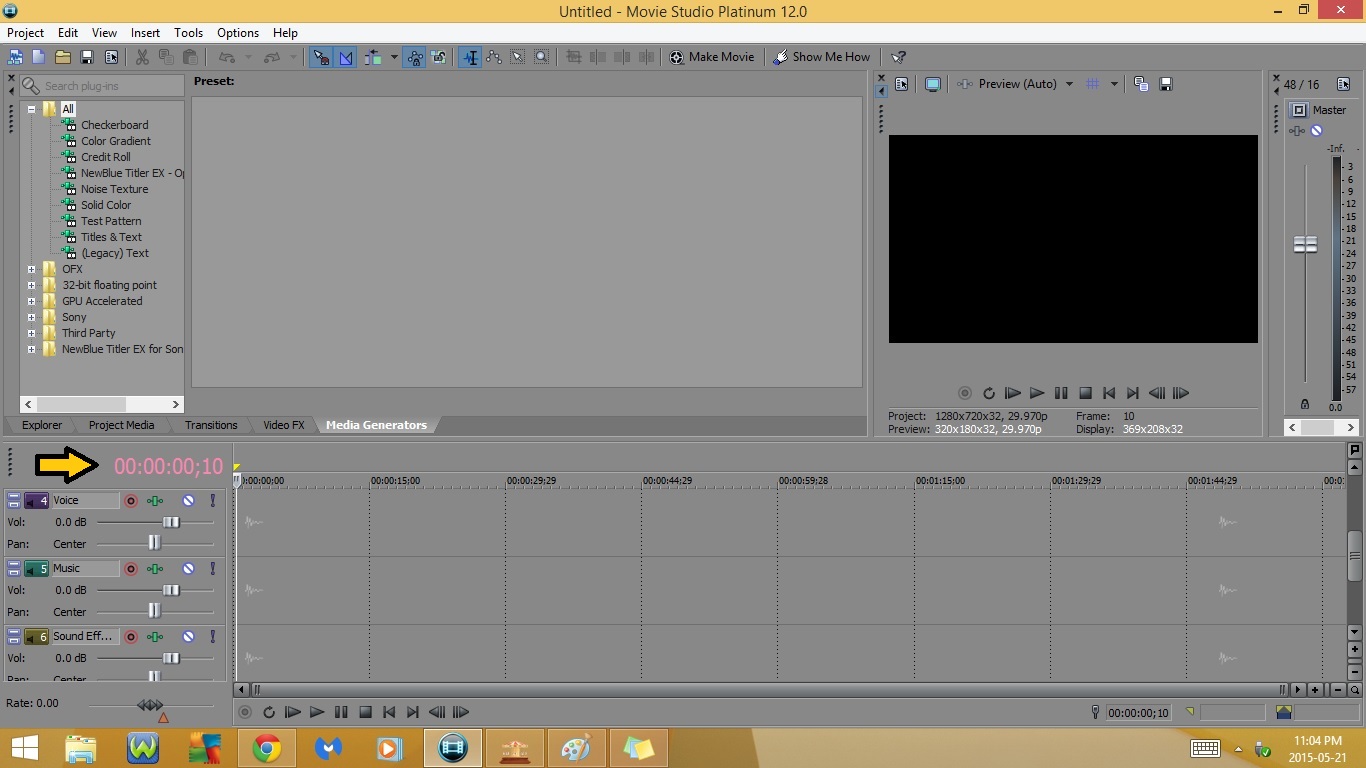Expand the Third Party folder
This screenshot has height=768, width=1366.
coord(31,333)
